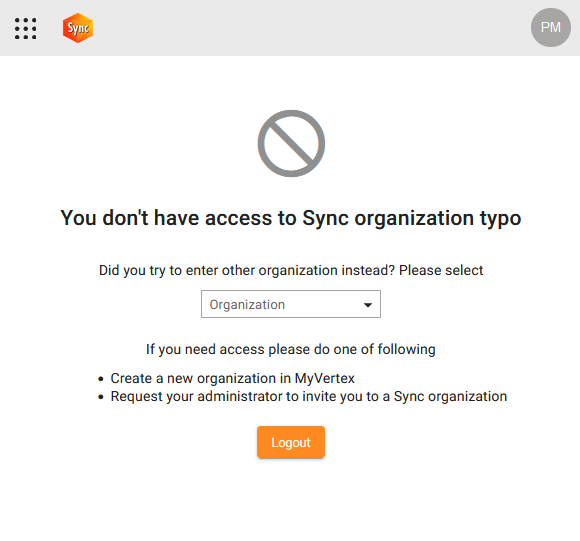Click 'Sync organization' in the second bullet

click(450, 396)
